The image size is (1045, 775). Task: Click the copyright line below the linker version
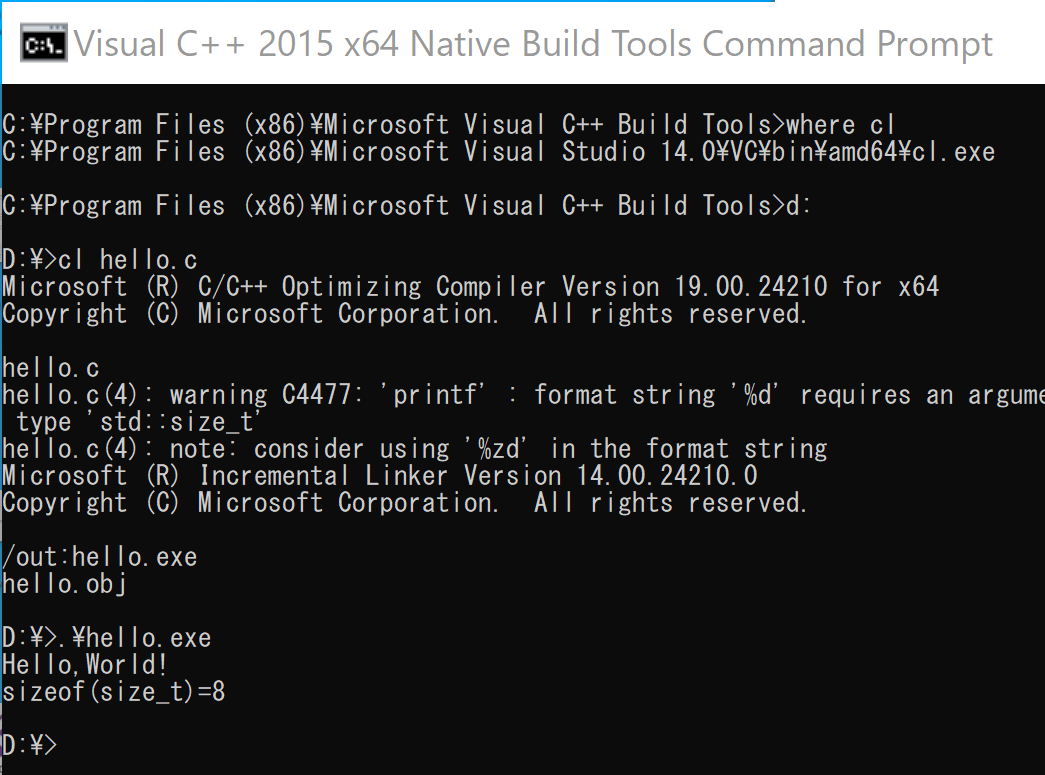pyautogui.click(x=404, y=503)
